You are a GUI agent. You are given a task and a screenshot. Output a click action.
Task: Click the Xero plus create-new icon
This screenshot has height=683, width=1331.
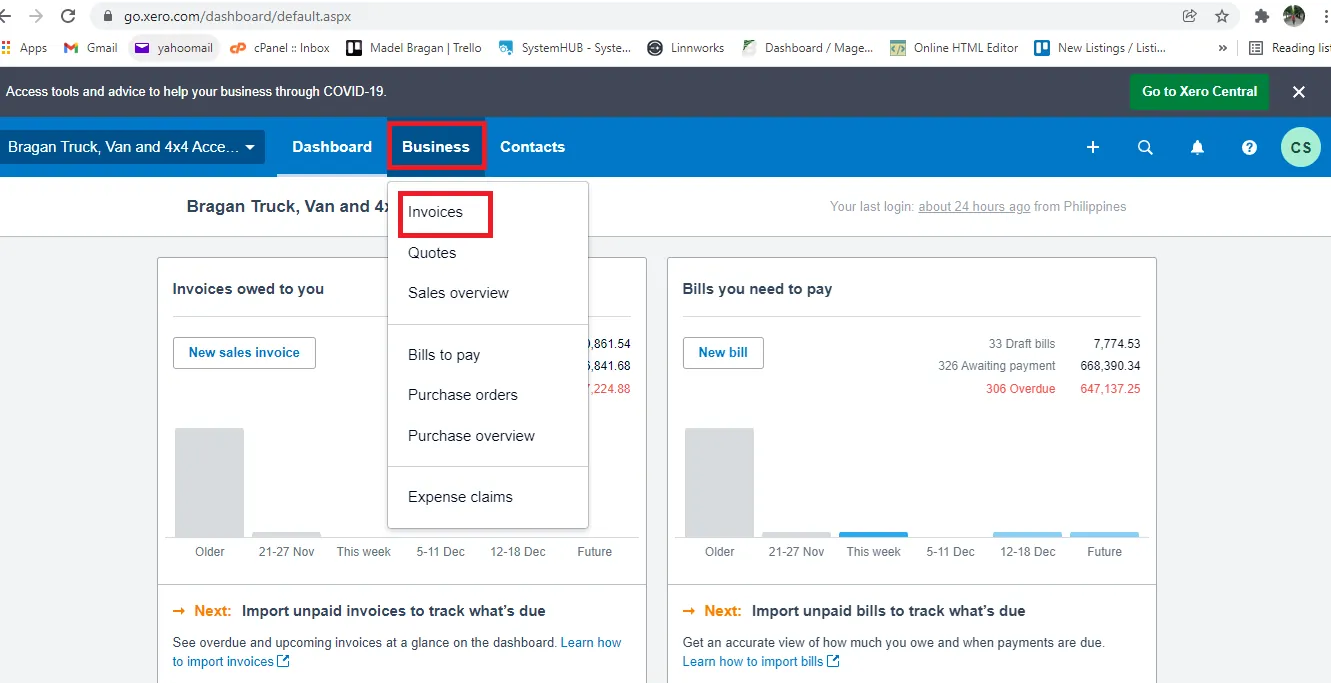pos(1093,147)
